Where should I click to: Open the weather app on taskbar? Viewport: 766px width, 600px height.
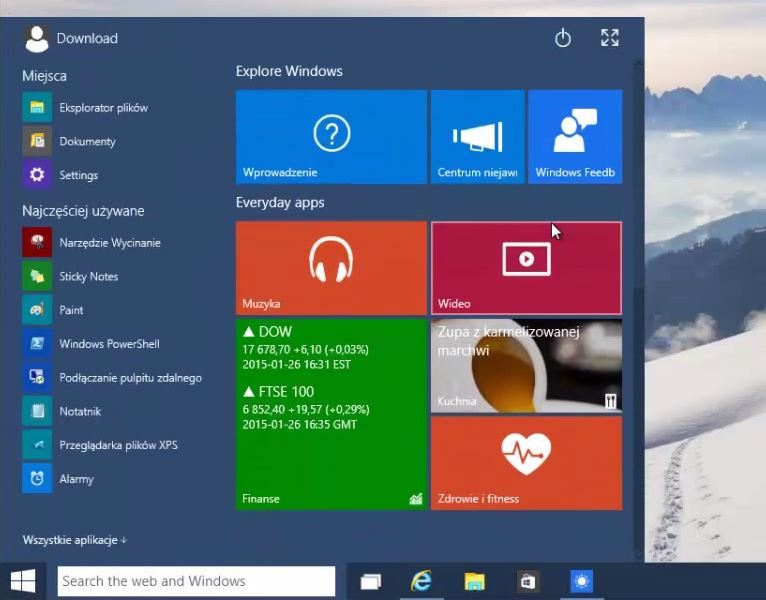coord(581,581)
